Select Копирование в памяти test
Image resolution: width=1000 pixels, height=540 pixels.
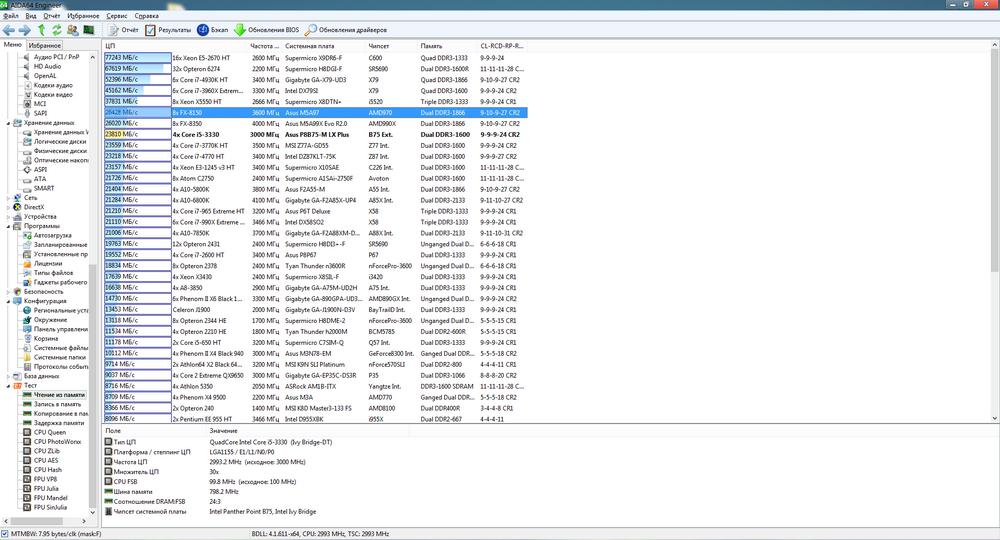coord(61,414)
